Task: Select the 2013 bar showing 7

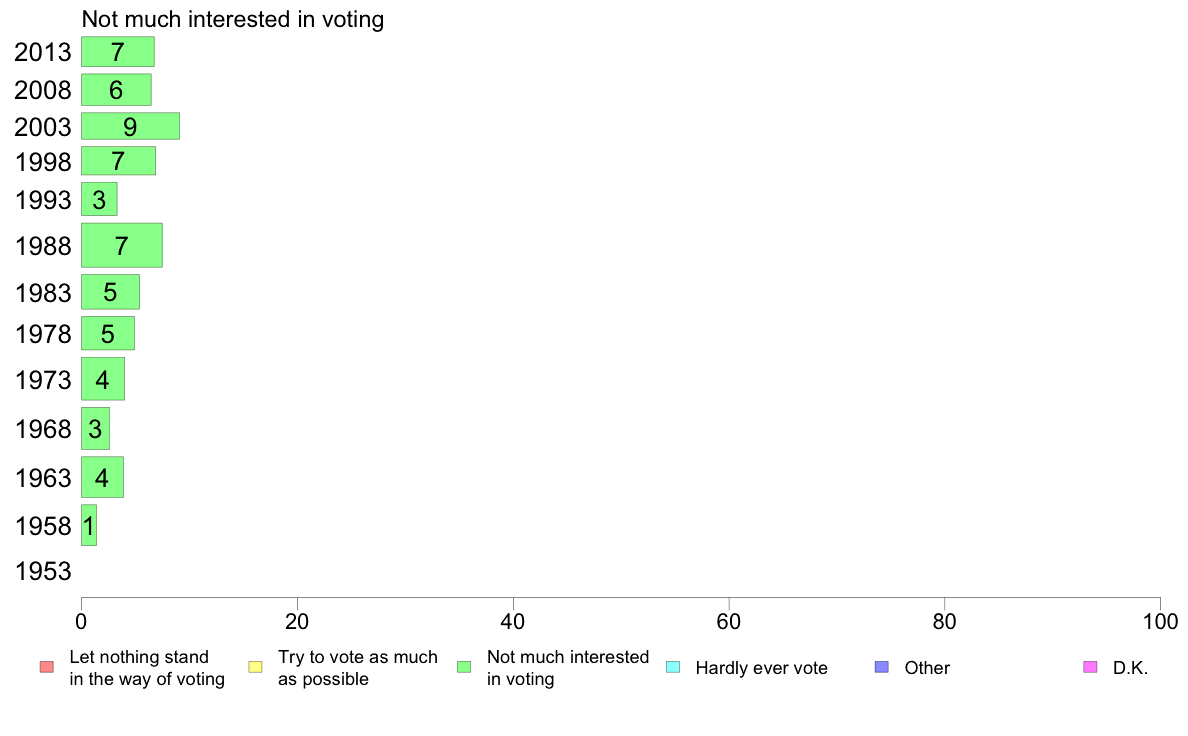Action: (117, 52)
